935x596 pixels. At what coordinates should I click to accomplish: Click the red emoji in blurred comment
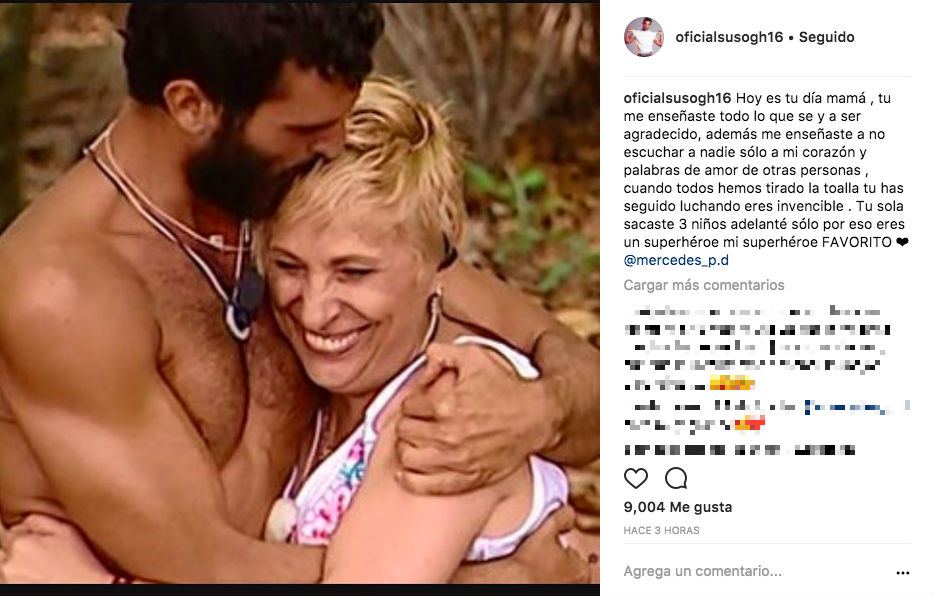tap(750, 425)
